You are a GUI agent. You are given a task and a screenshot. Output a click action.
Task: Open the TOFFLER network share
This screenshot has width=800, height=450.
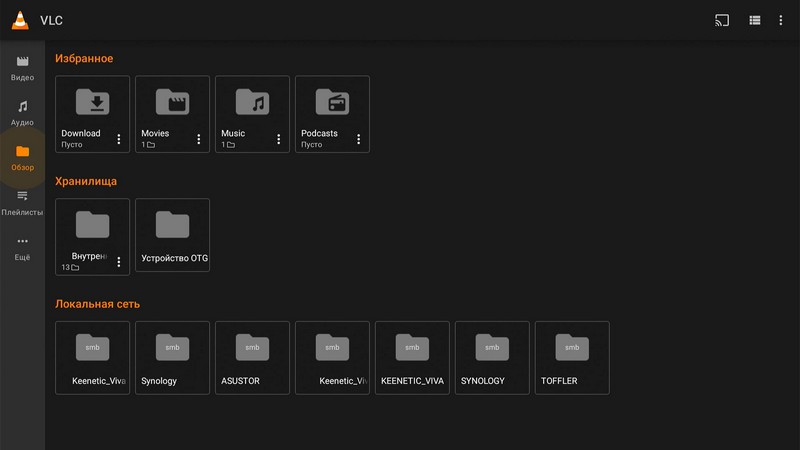coord(572,358)
